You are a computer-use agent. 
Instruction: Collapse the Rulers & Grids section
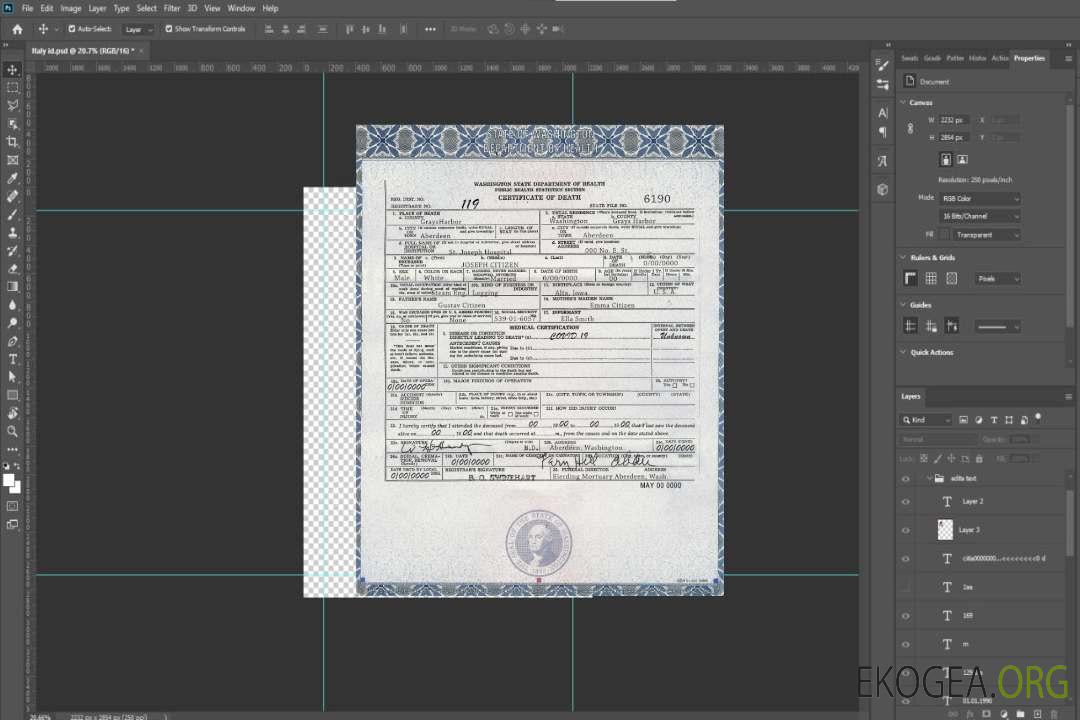click(x=903, y=258)
